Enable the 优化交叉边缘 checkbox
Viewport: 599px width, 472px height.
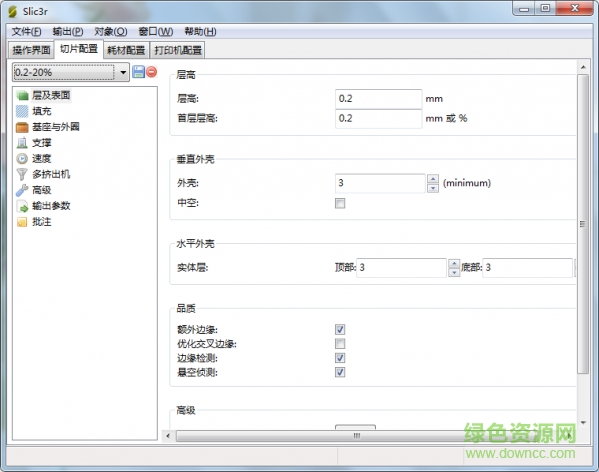coord(340,344)
